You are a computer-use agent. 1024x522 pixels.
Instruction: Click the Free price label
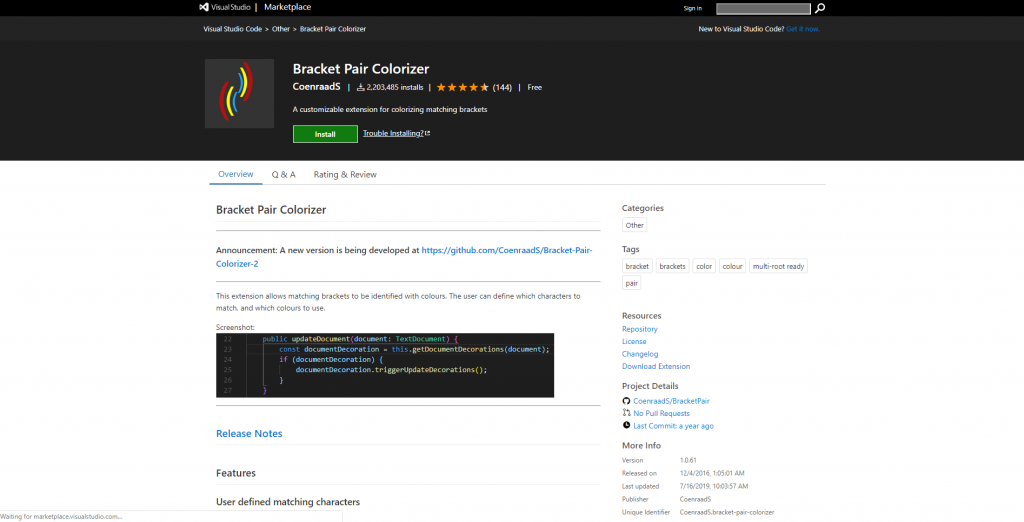534,88
